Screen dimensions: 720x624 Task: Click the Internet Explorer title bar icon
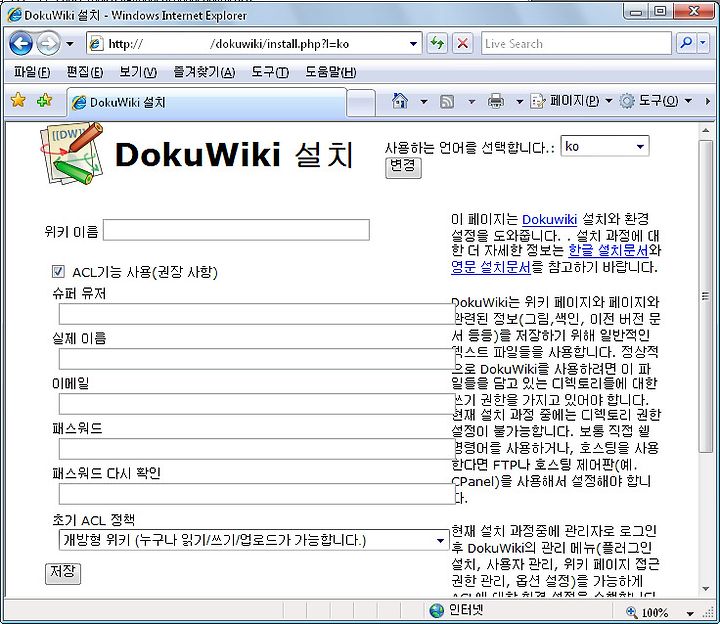click(14, 15)
